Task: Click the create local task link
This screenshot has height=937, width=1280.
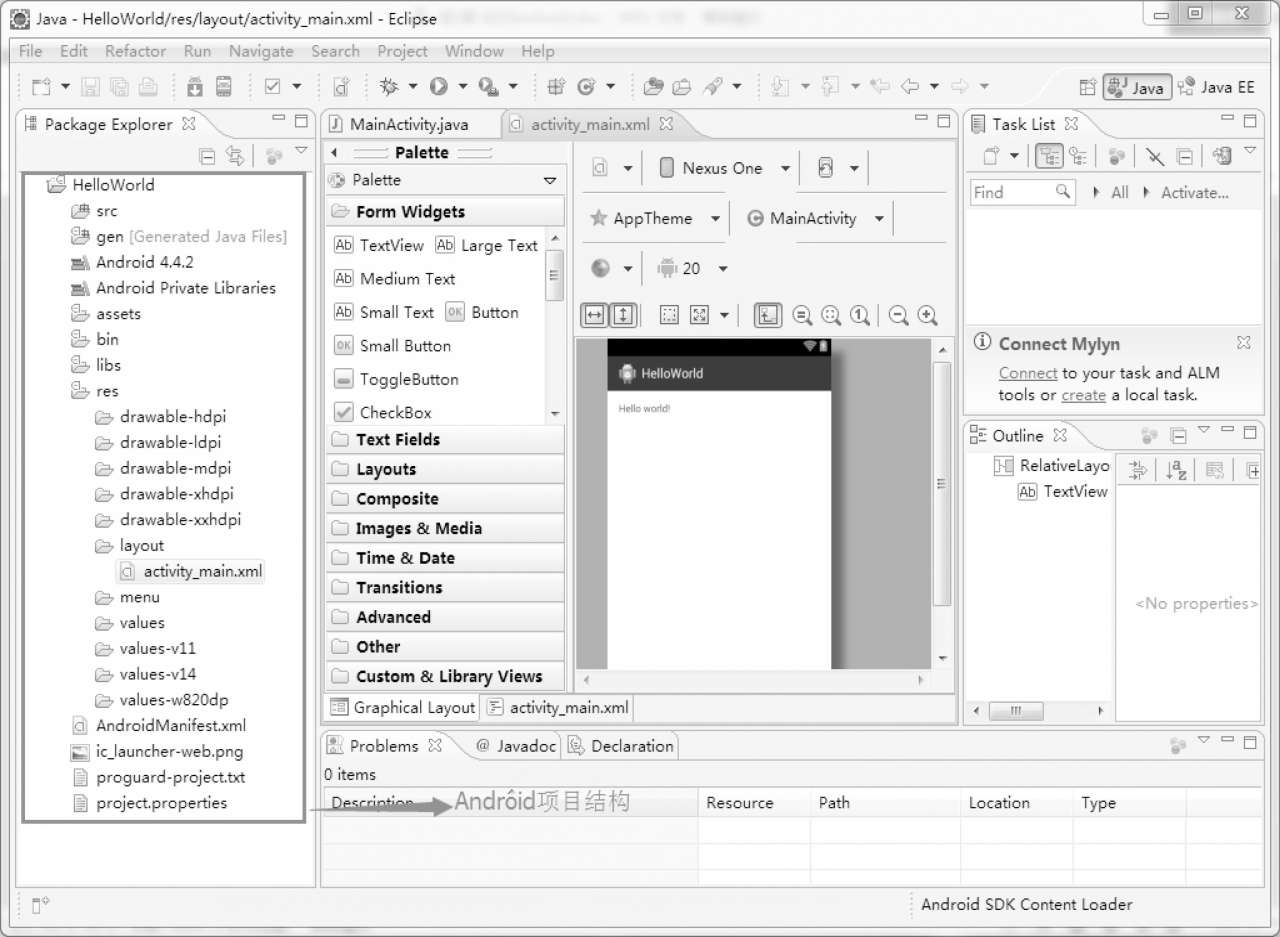Action: (1083, 396)
